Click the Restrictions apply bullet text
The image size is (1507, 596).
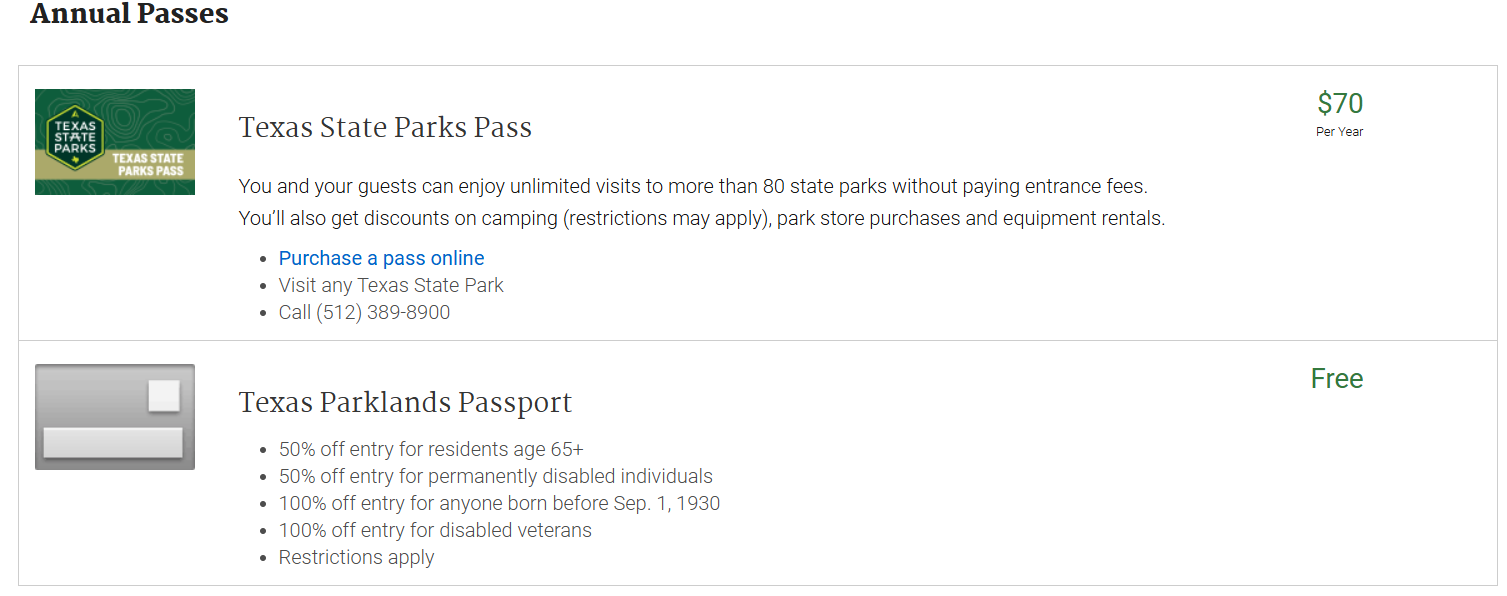point(356,558)
